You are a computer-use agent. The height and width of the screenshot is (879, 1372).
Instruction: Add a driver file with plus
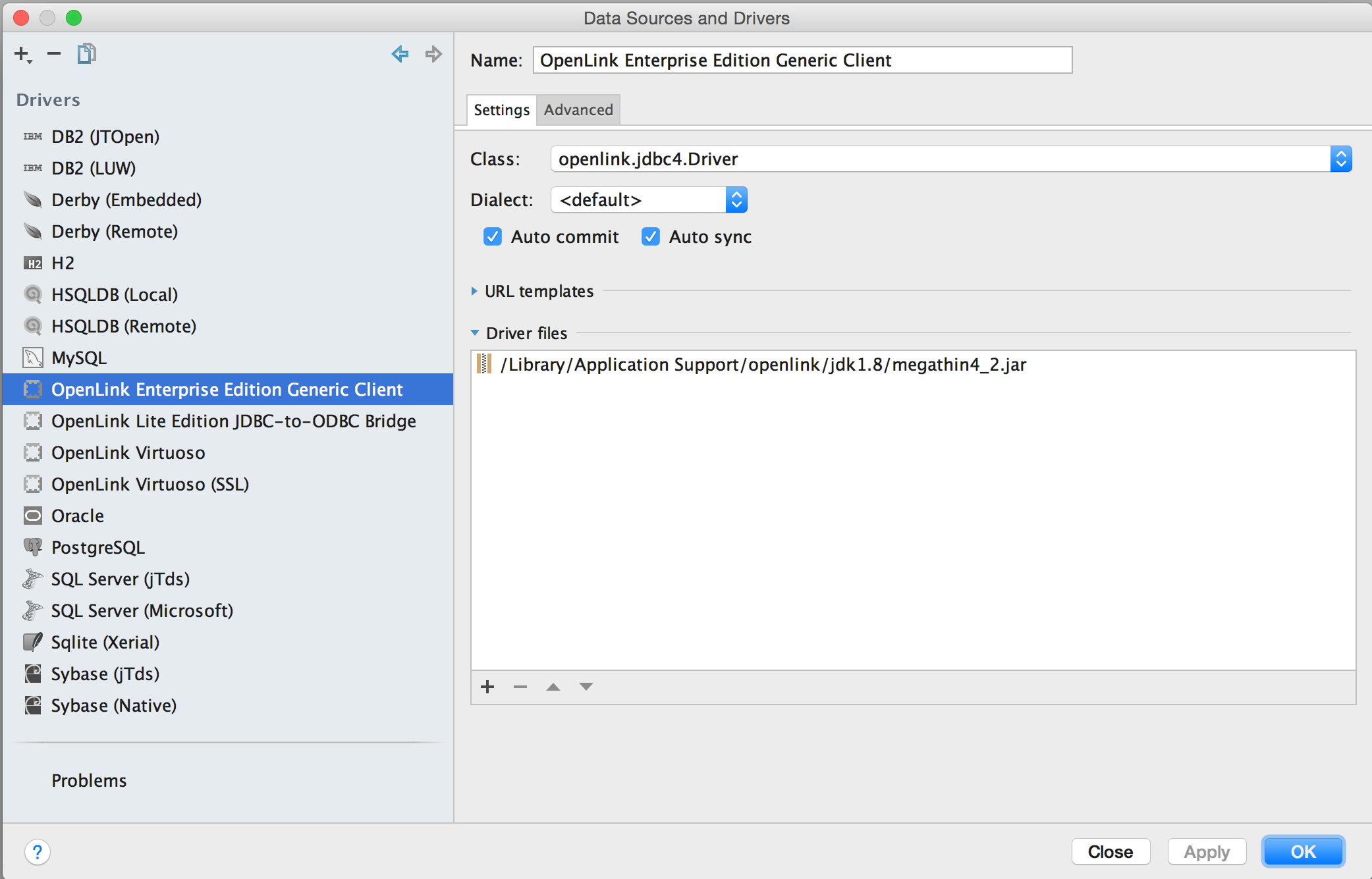tap(487, 687)
